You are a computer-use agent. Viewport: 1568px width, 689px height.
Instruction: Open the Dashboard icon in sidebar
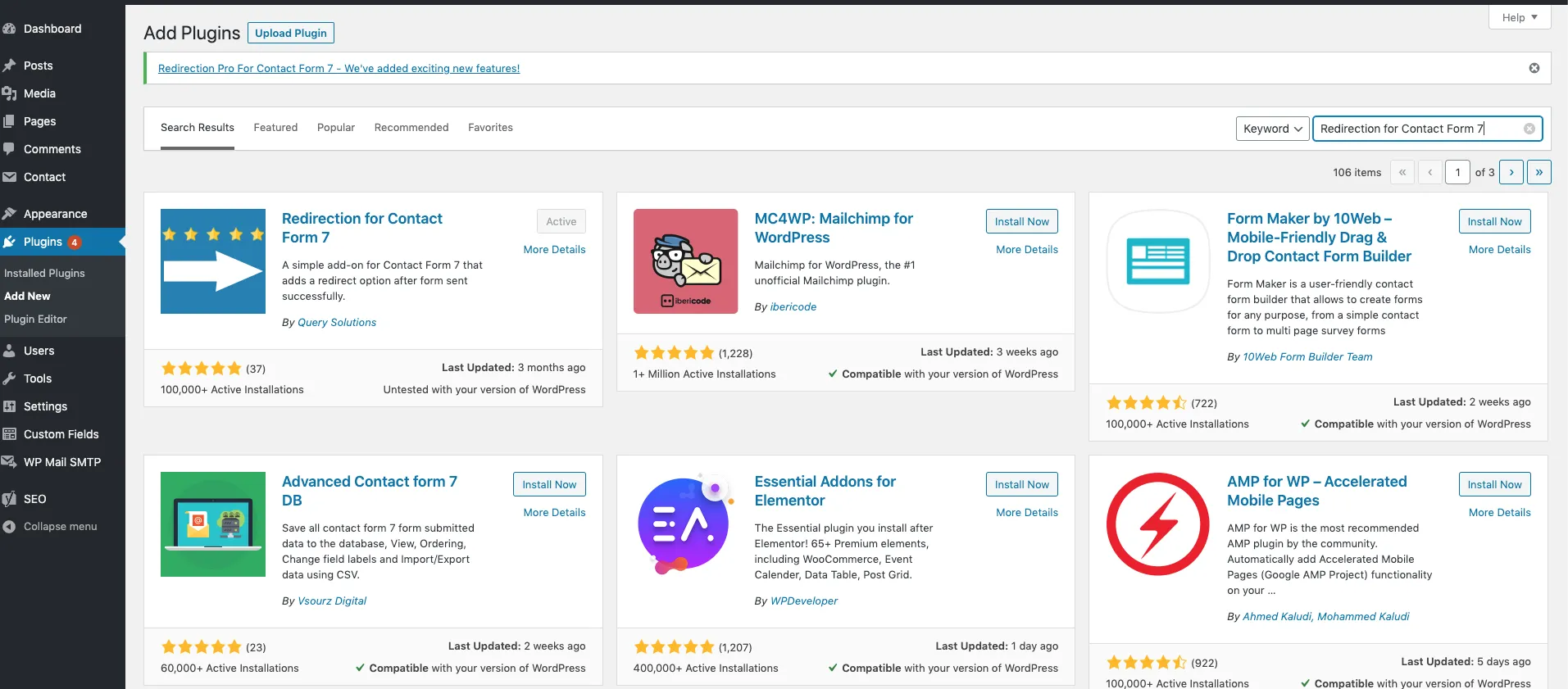point(9,29)
